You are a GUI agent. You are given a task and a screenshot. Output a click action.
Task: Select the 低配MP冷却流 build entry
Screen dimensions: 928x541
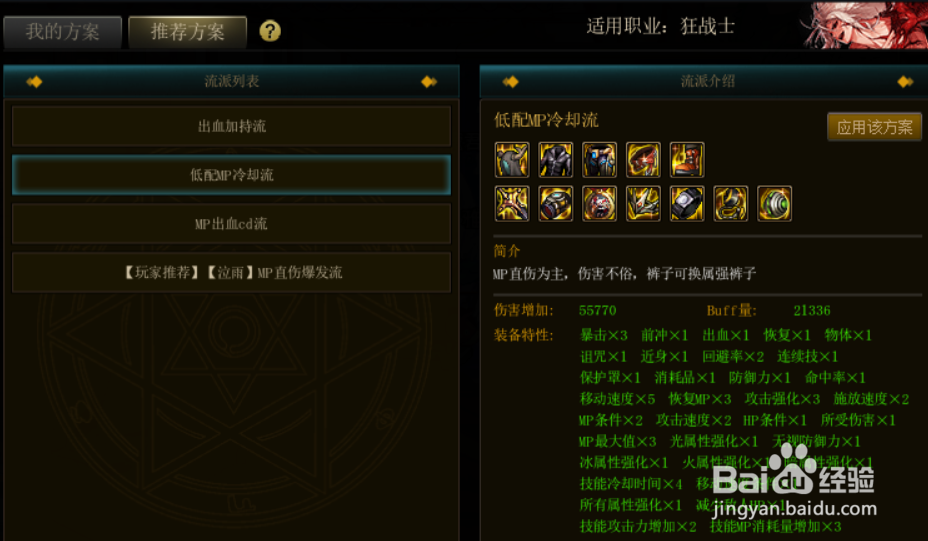coord(231,175)
